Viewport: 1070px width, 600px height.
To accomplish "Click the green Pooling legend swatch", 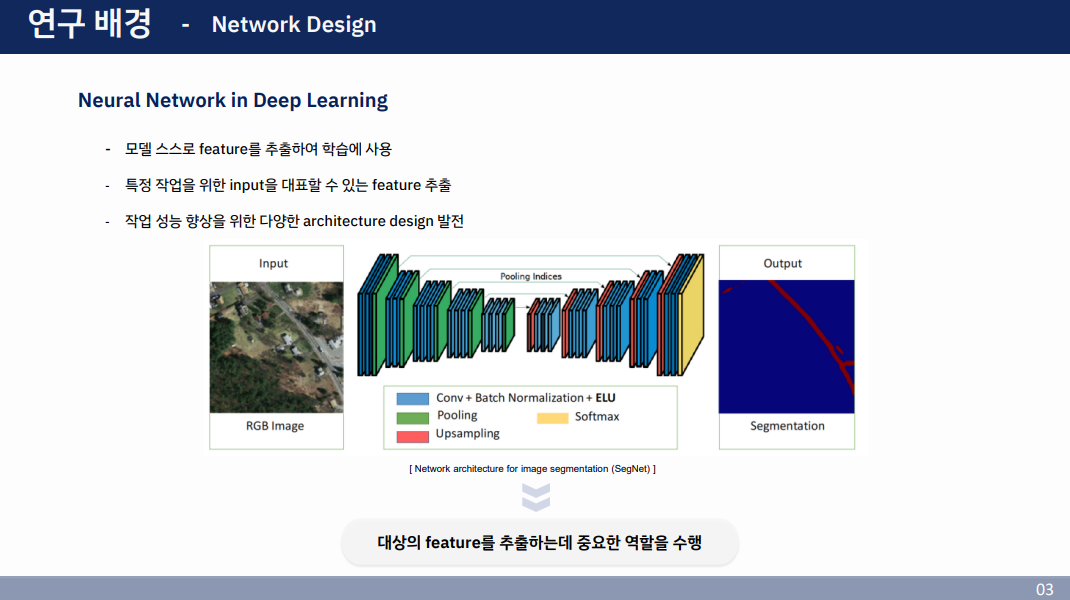I will 413,418.
